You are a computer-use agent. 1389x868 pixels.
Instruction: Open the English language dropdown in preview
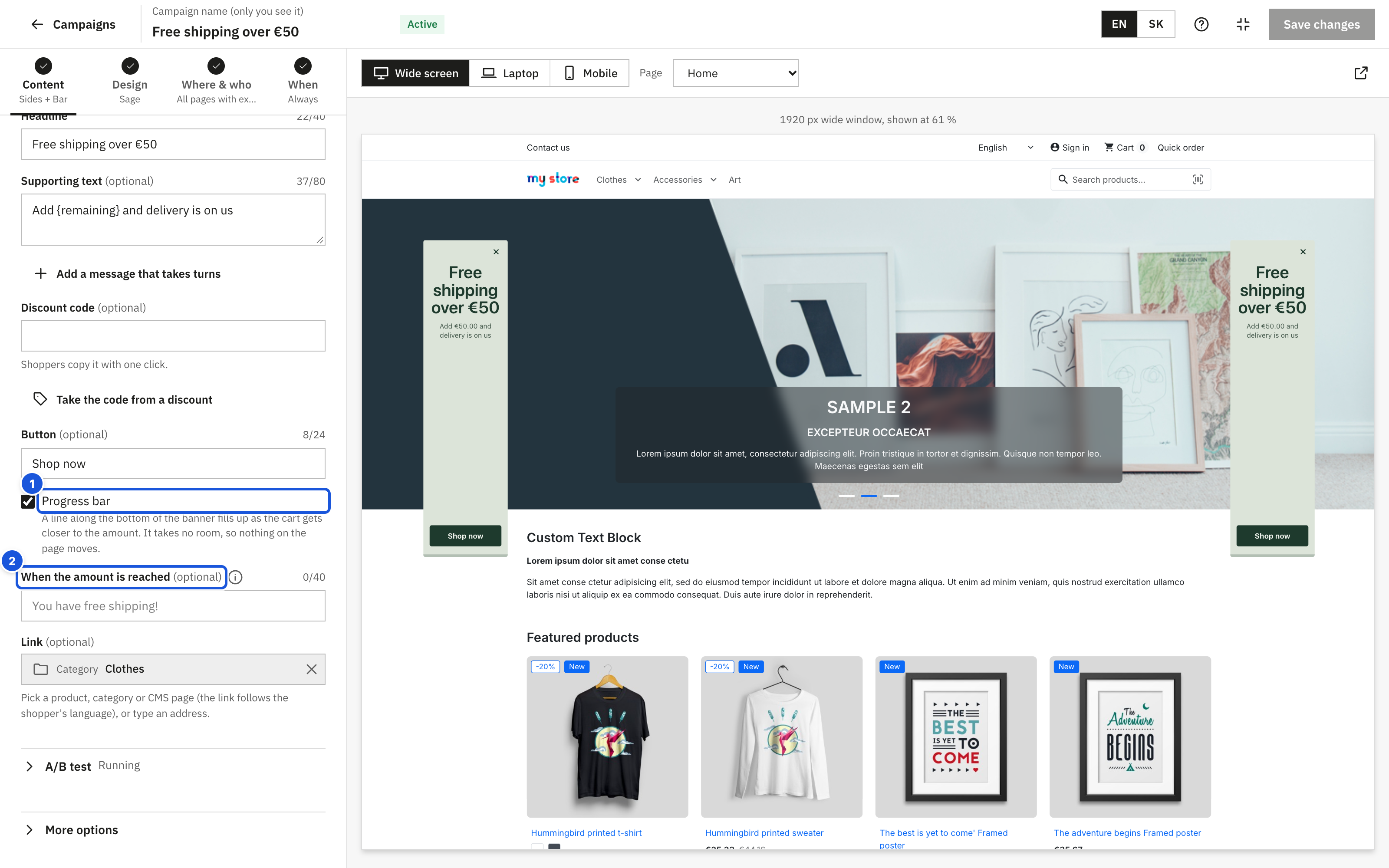point(1006,148)
